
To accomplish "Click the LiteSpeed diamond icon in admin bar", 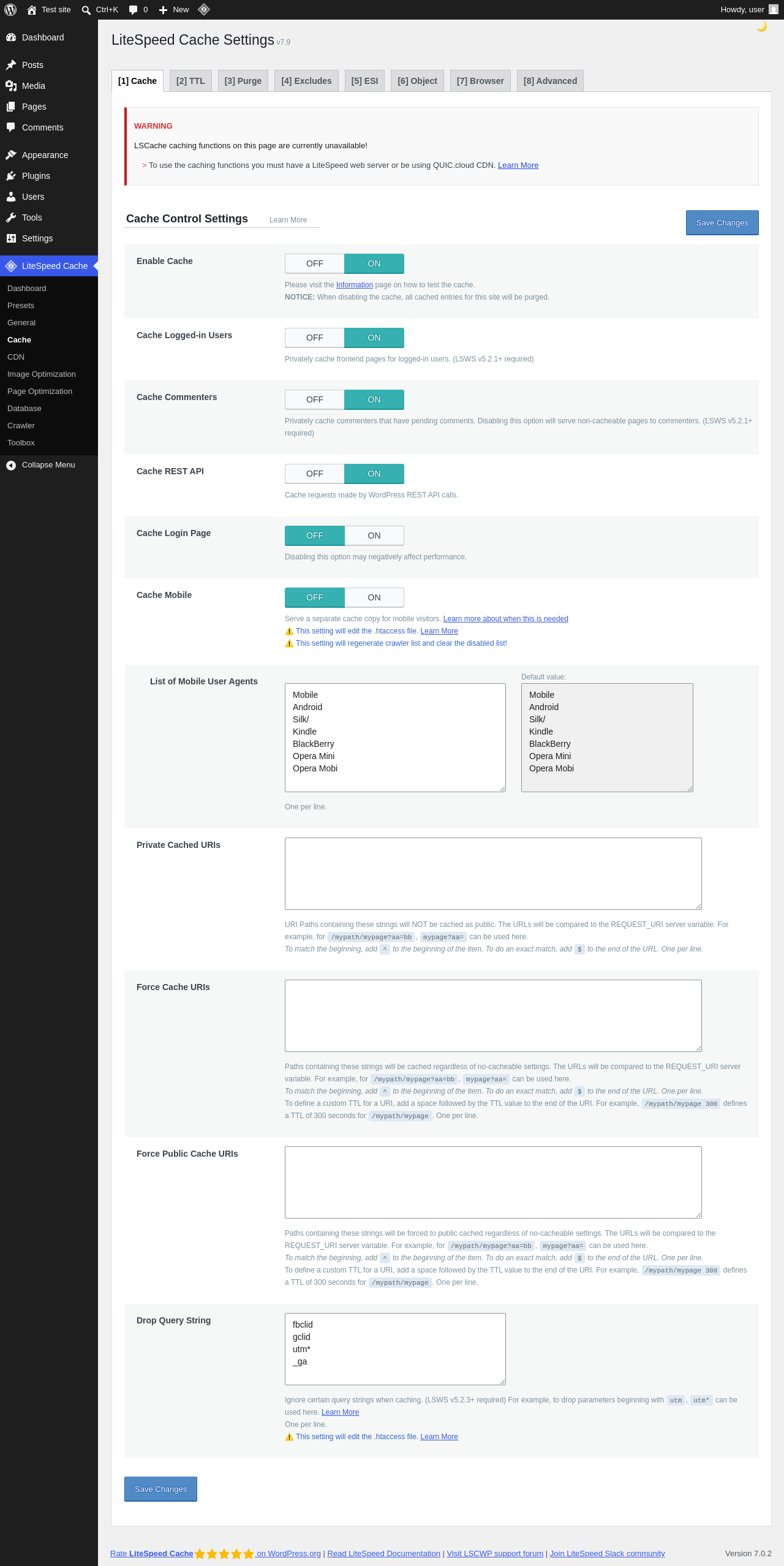I will point(204,9).
